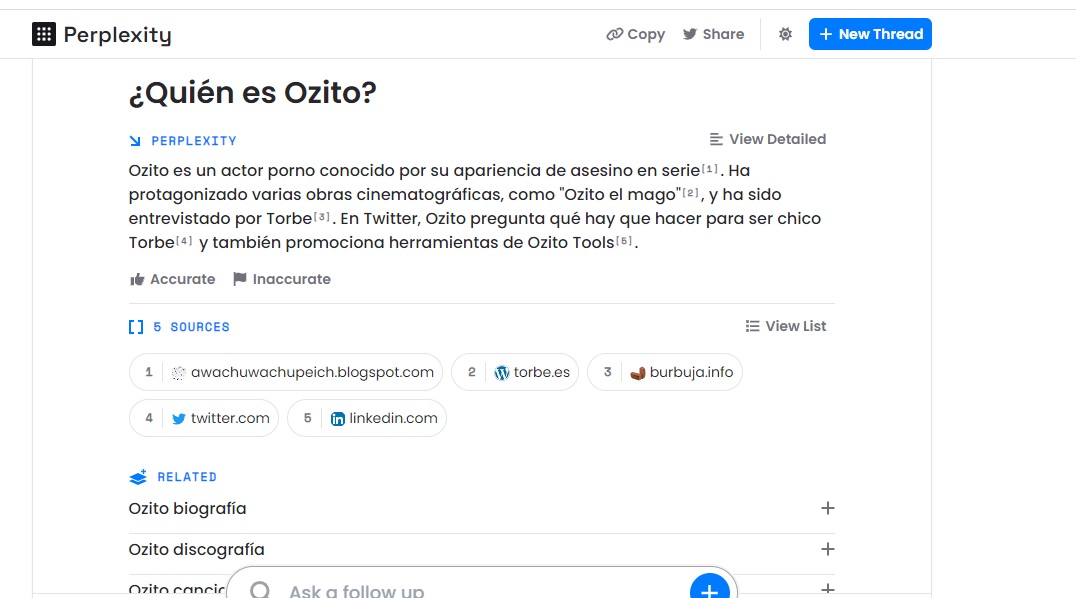Open source 4 twitter.com
This screenshot has height=598, width=1076.
coord(204,418)
